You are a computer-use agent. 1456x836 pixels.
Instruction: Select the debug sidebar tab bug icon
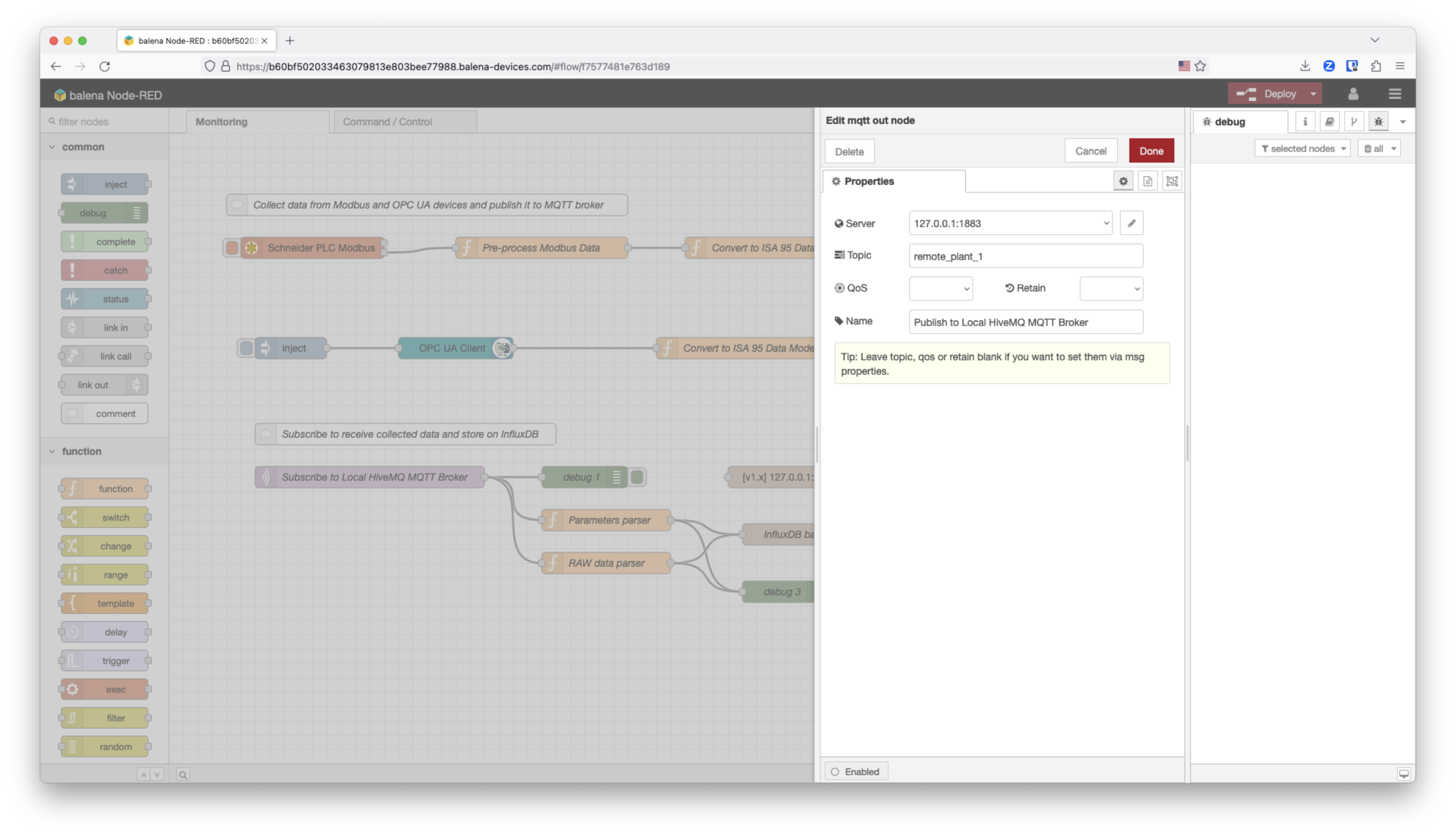(1378, 121)
